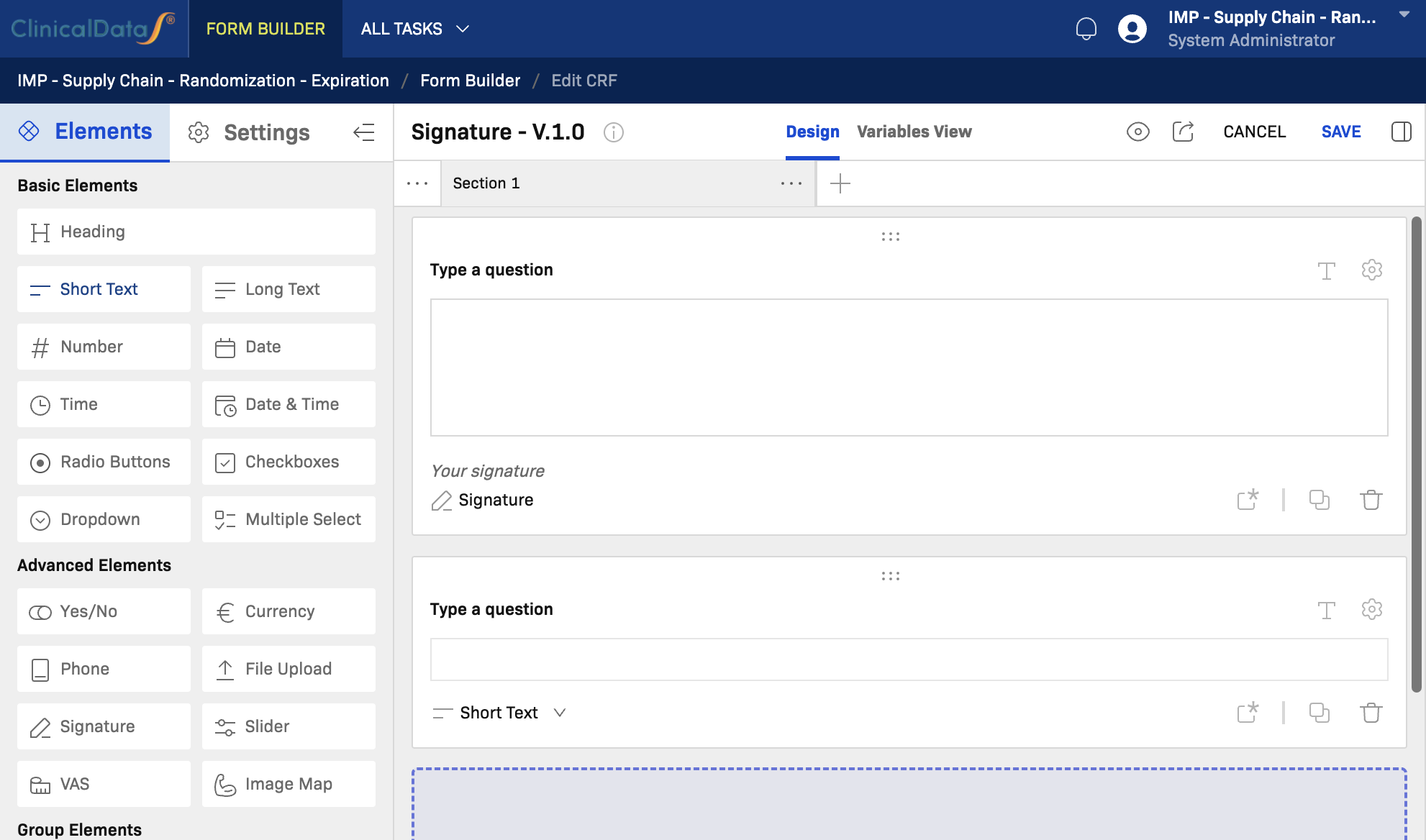The width and height of the screenshot is (1426, 840).
Task: Click text format icon on Short Text question
Action: point(1326,610)
